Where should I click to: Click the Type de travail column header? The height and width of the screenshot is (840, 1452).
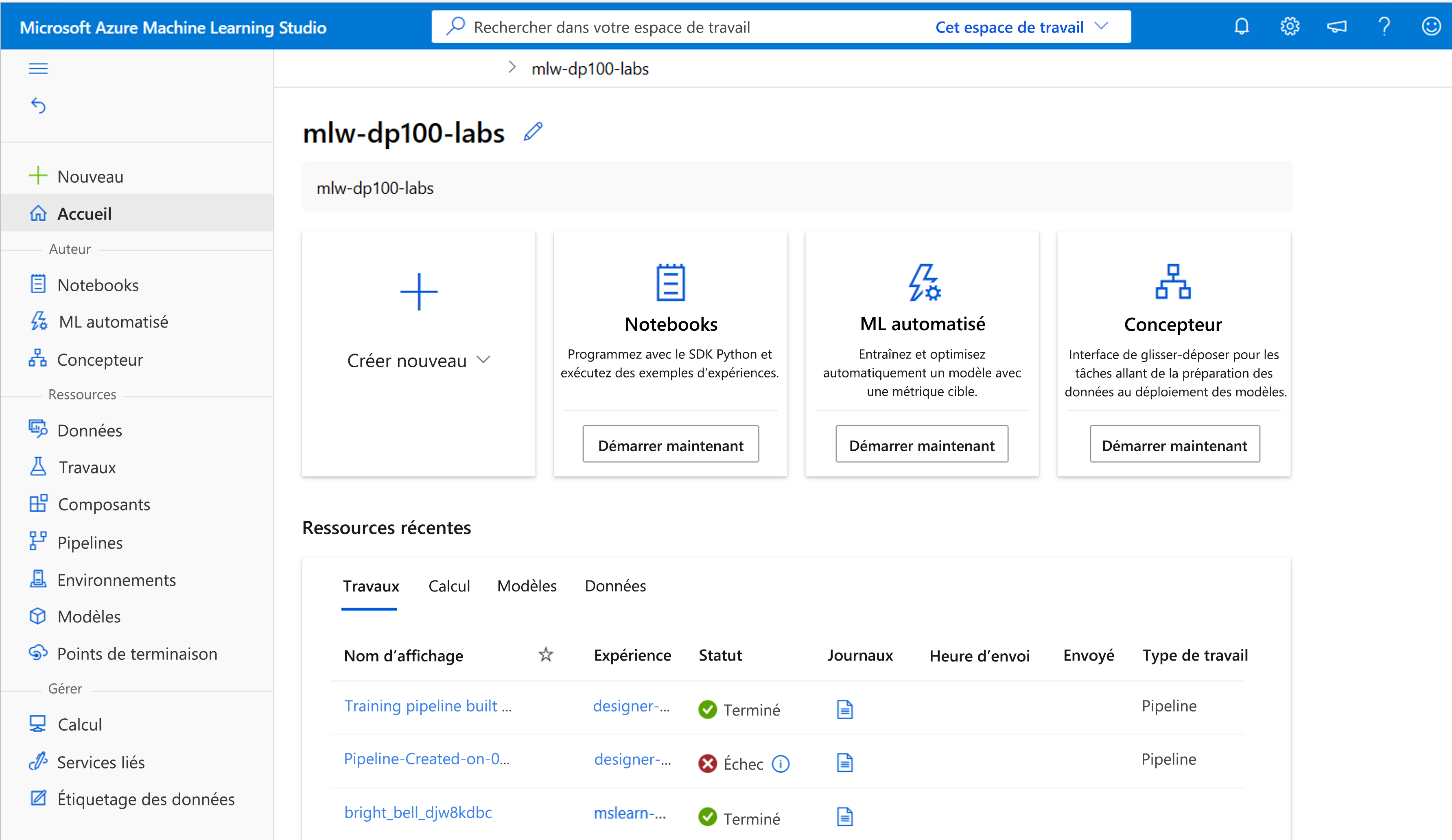pyautogui.click(x=1195, y=655)
